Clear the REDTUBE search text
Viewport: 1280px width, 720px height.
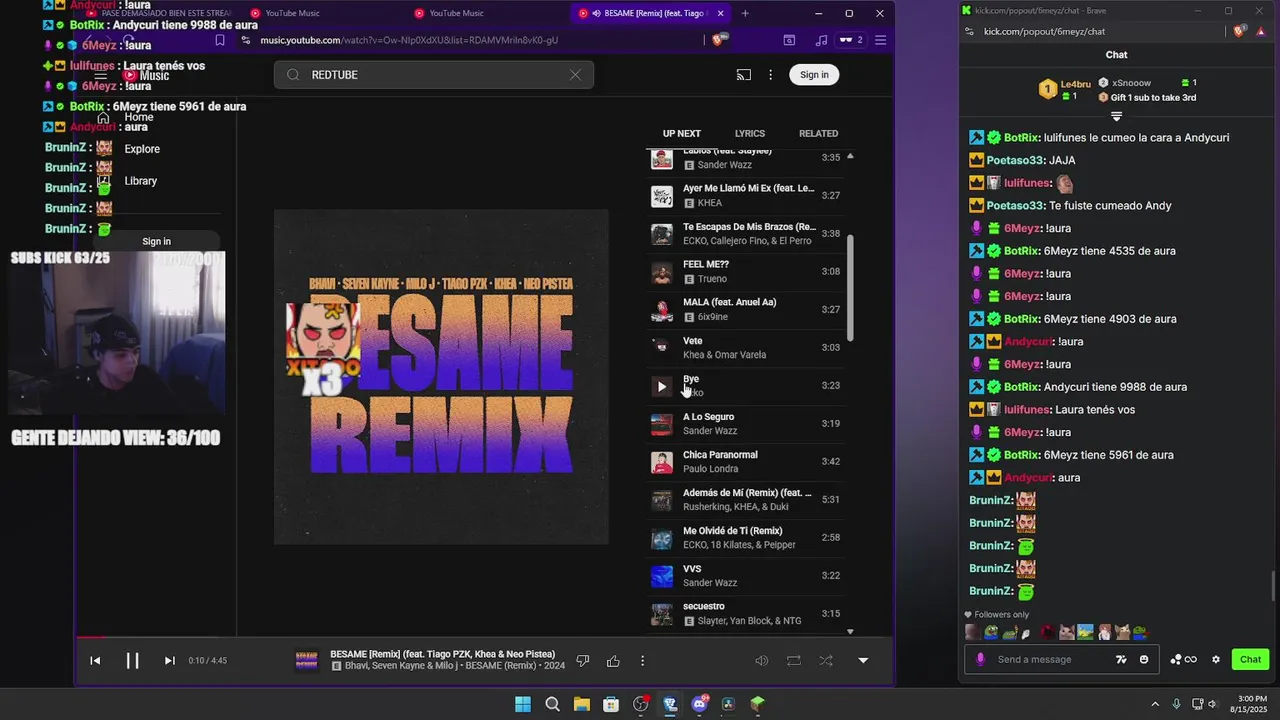click(x=575, y=75)
